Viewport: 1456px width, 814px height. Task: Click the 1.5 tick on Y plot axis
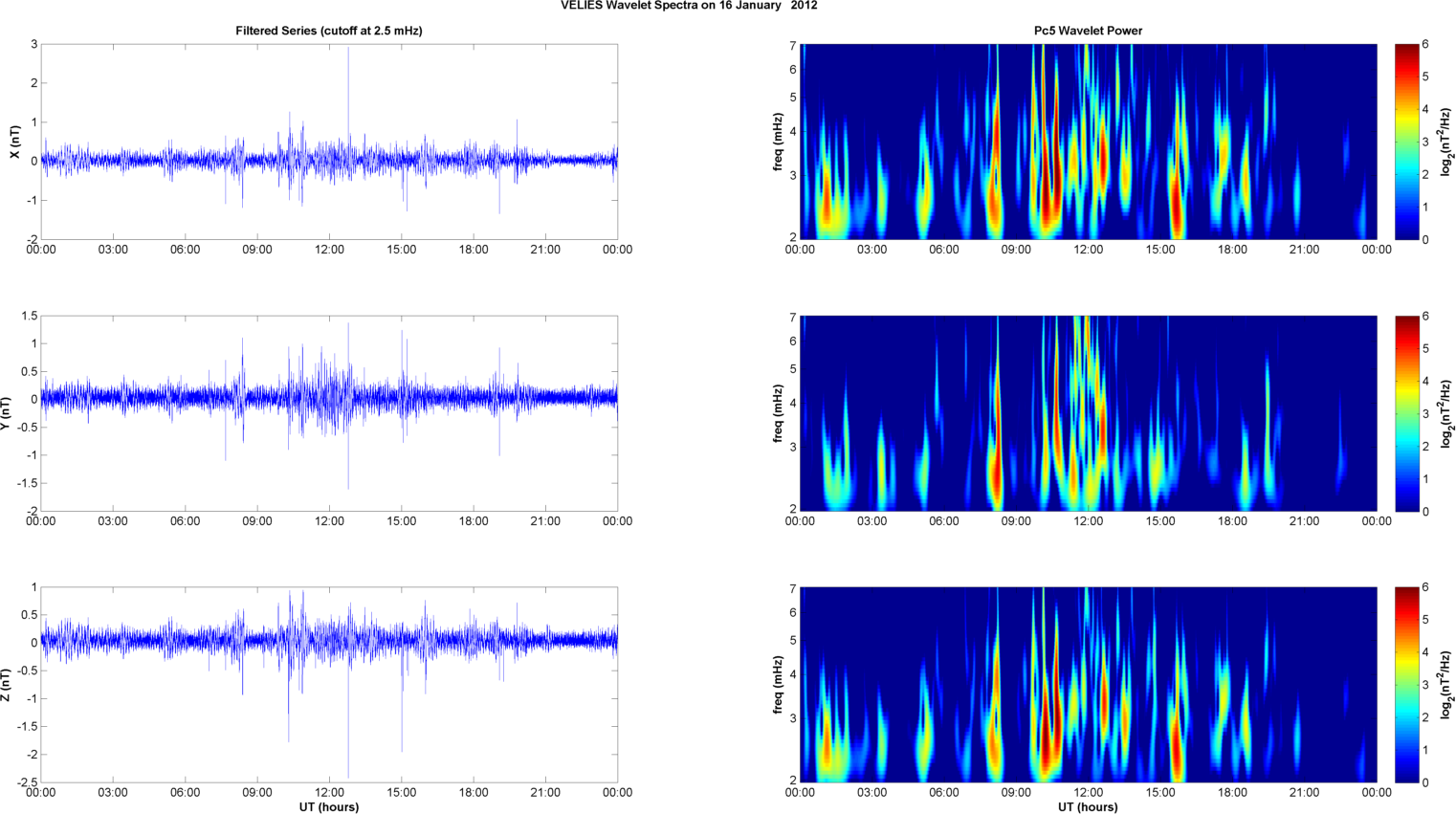(x=29, y=316)
